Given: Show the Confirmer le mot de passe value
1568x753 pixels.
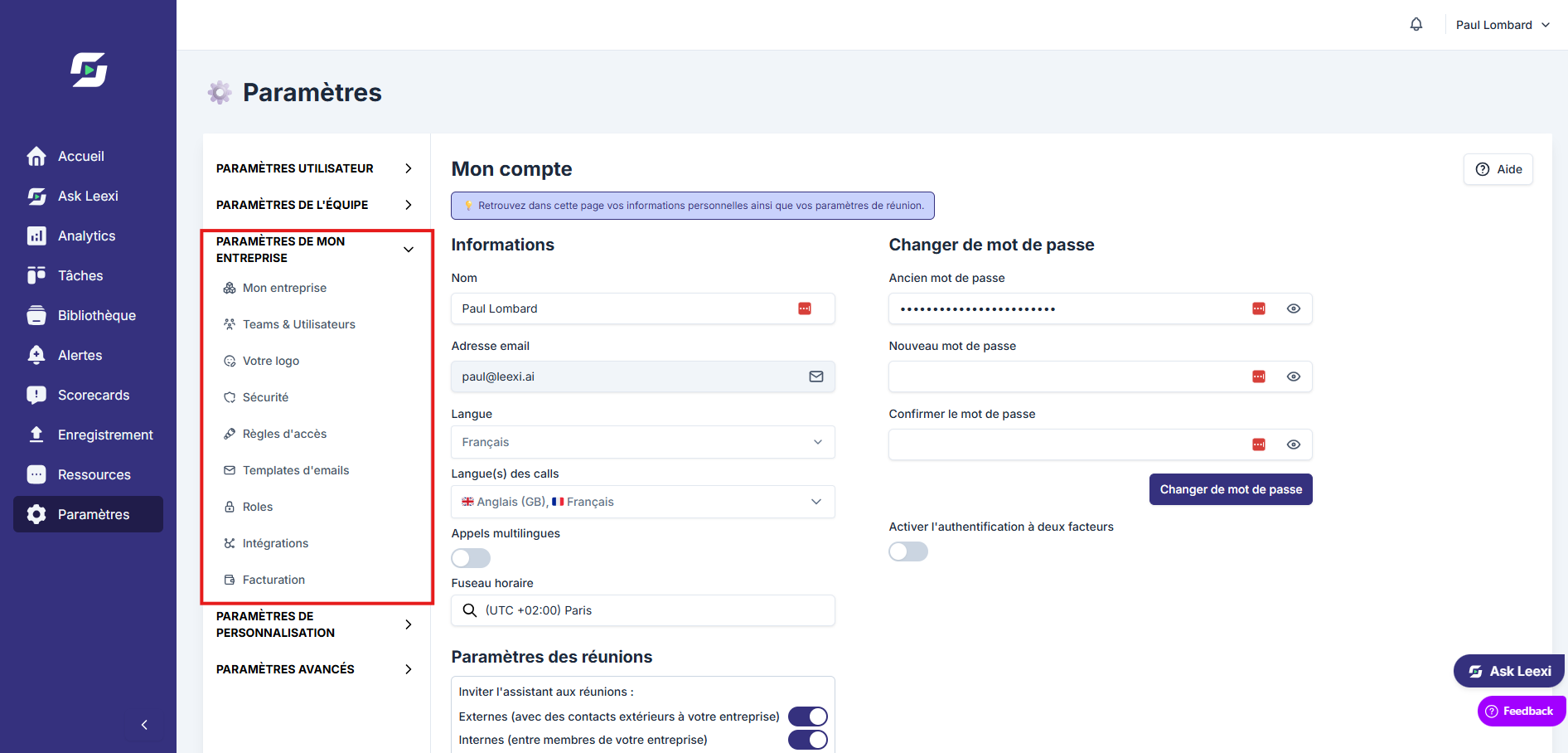Looking at the screenshot, I should pyautogui.click(x=1294, y=445).
